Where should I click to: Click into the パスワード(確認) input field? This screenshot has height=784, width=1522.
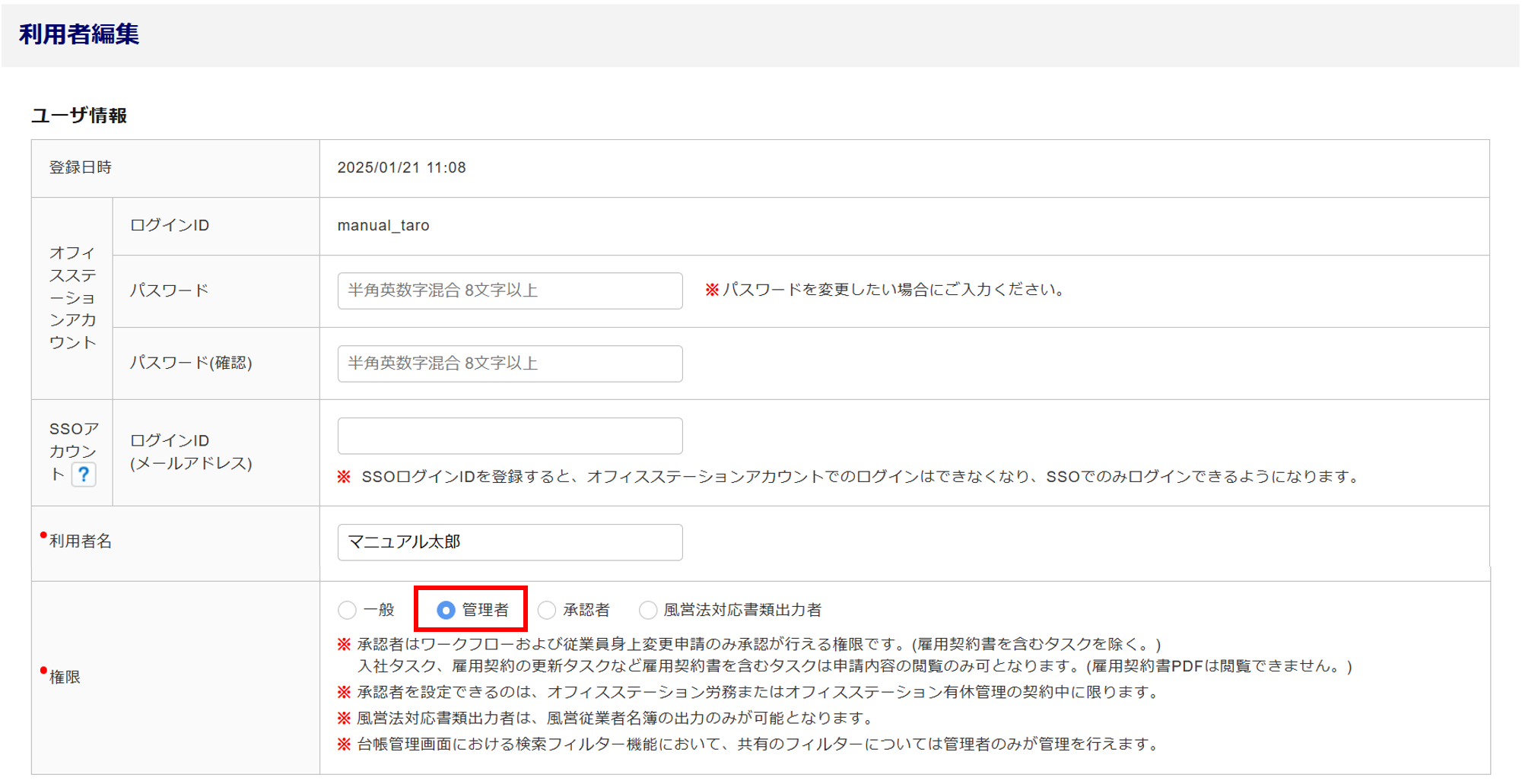[x=510, y=363]
